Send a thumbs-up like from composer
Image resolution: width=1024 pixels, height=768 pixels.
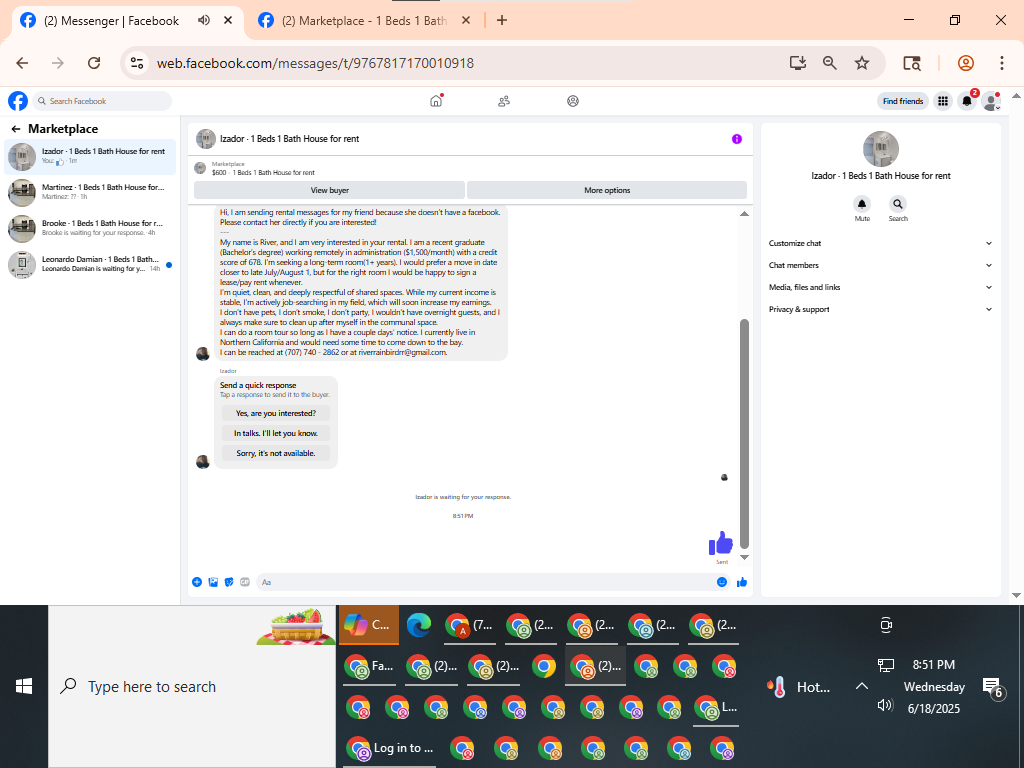coord(742,582)
